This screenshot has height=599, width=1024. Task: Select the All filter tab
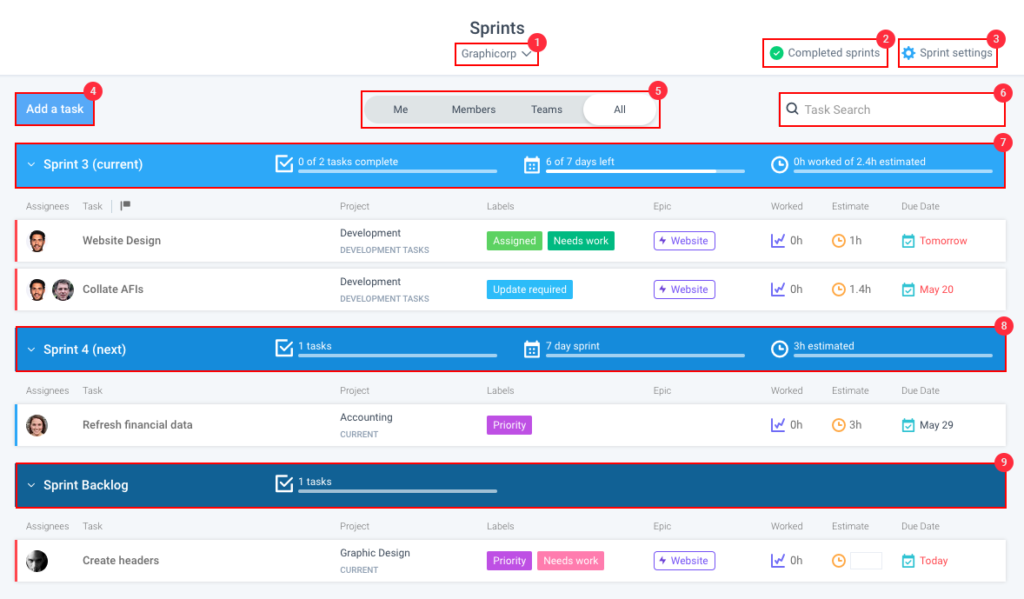(619, 110)
